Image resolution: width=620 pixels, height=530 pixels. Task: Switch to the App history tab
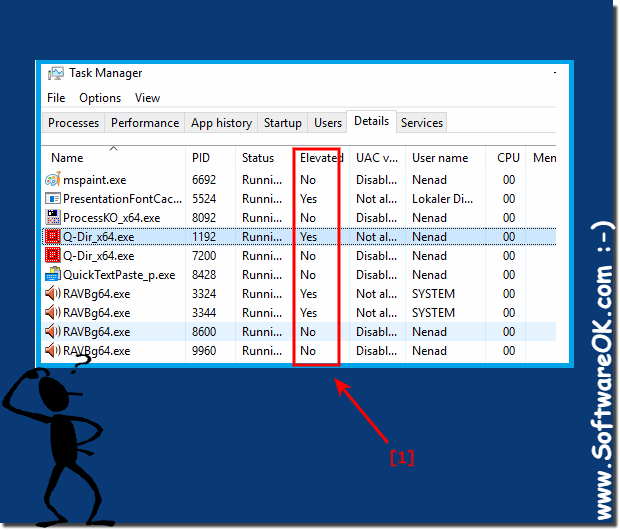coord(221,123)
